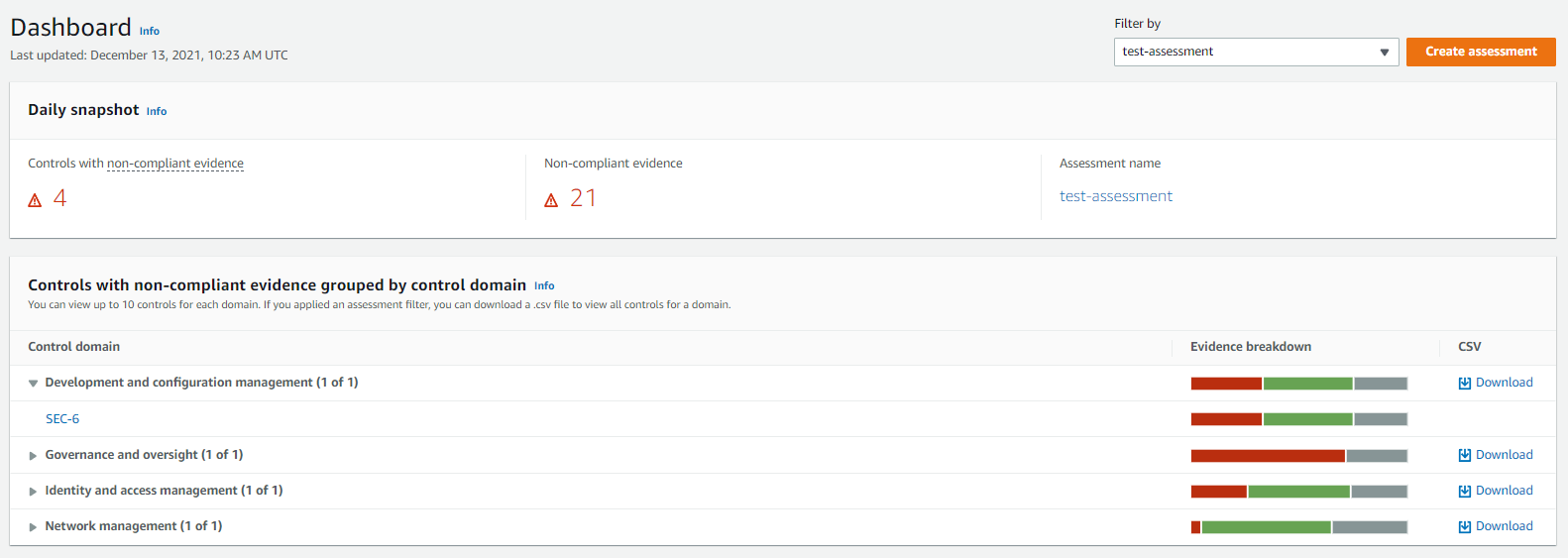Click green segment of Network management bar

(x=1266, y=527)
